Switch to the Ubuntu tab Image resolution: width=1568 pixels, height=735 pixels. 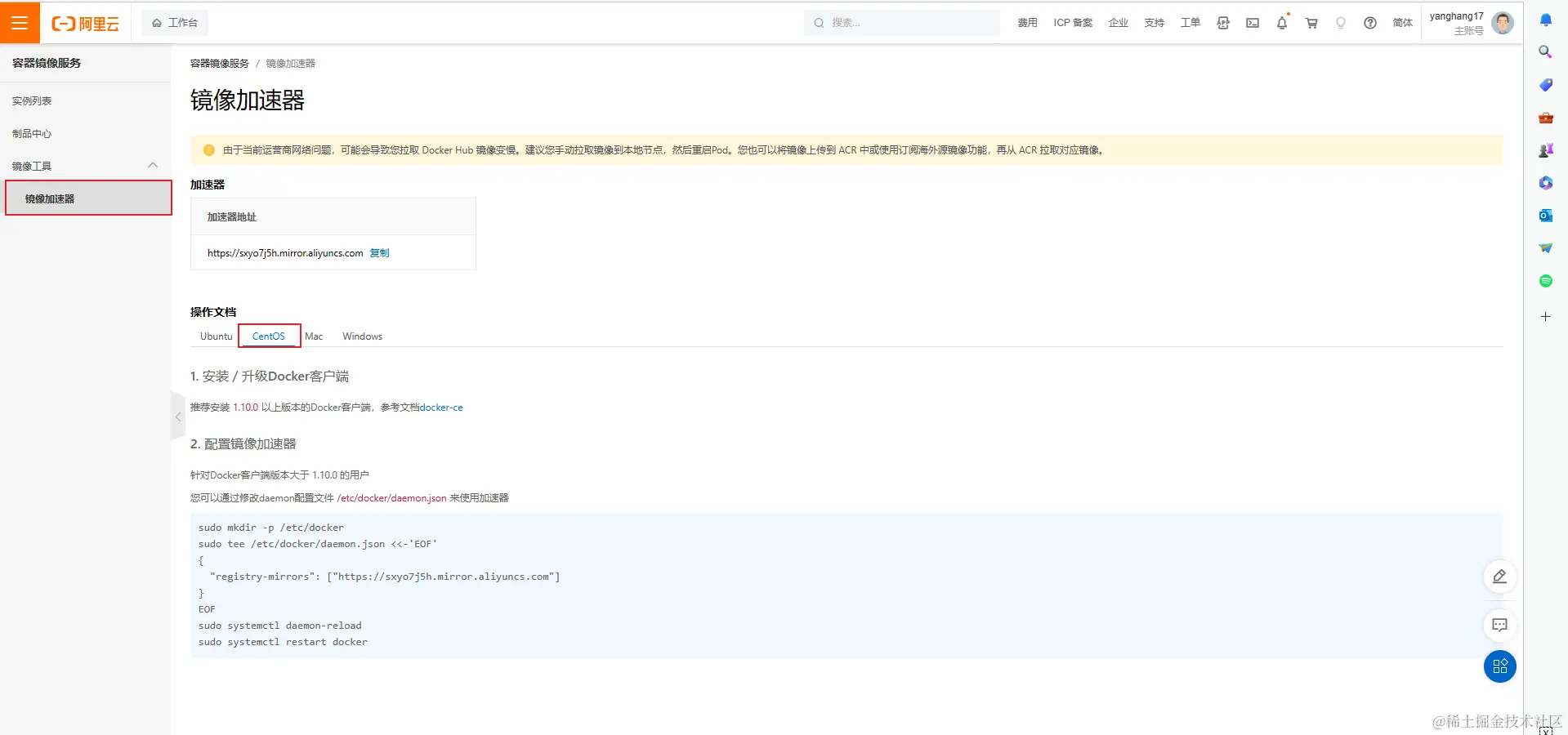(x=217, y=336)
